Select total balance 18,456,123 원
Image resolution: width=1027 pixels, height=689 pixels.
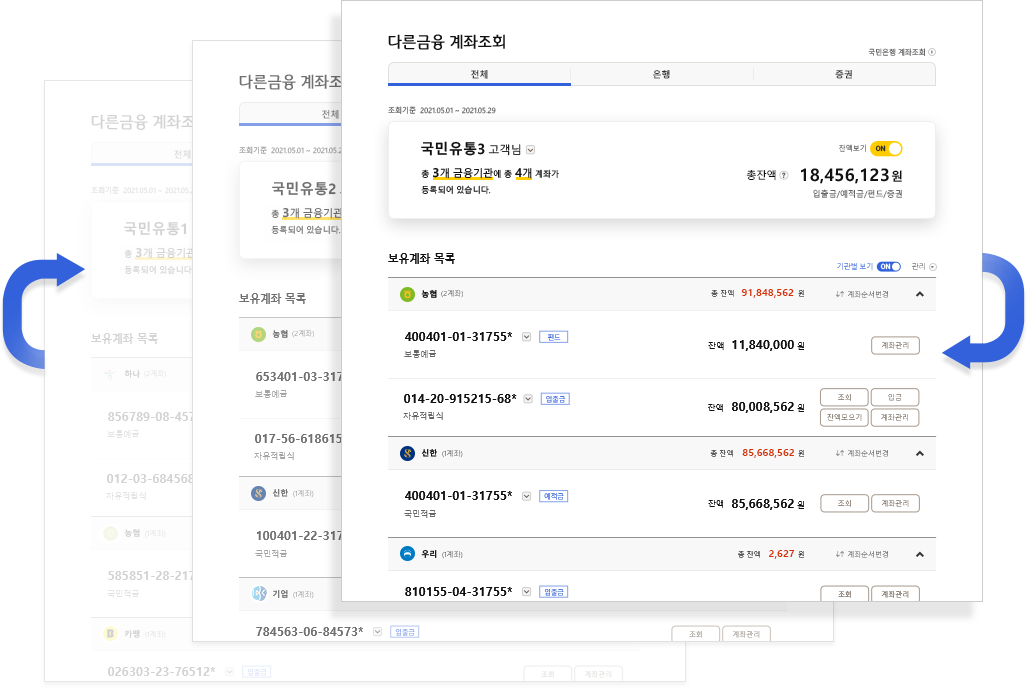[851, 175]
